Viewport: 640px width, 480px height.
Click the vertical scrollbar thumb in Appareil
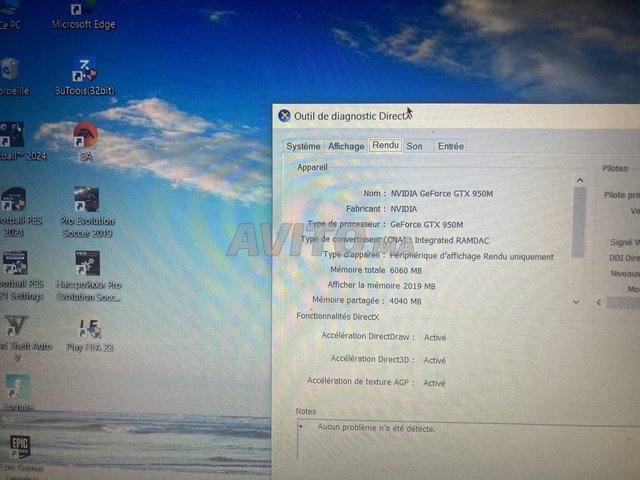(578, 222)
